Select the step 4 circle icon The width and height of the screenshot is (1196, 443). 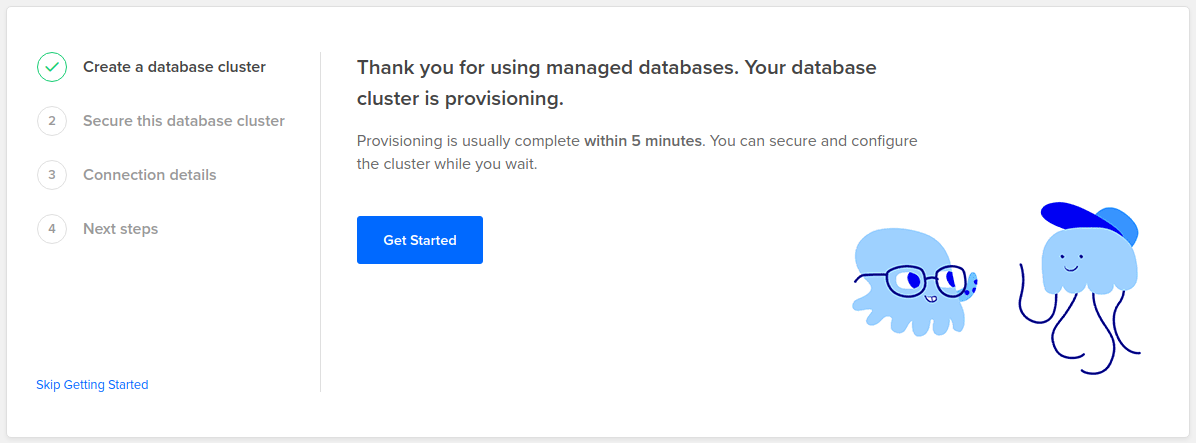tap(52, 229)
